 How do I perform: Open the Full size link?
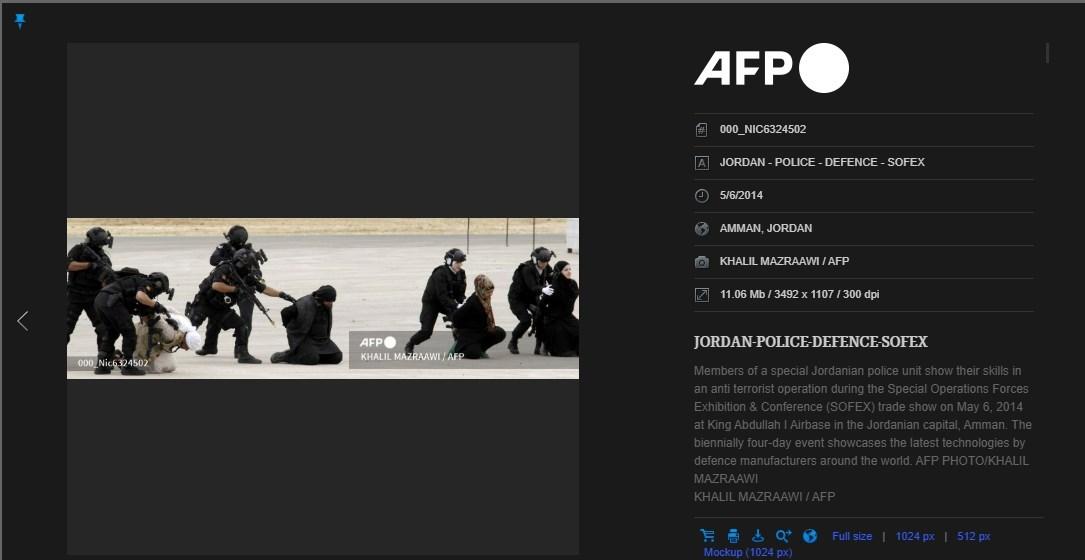[x=852, y=536]
